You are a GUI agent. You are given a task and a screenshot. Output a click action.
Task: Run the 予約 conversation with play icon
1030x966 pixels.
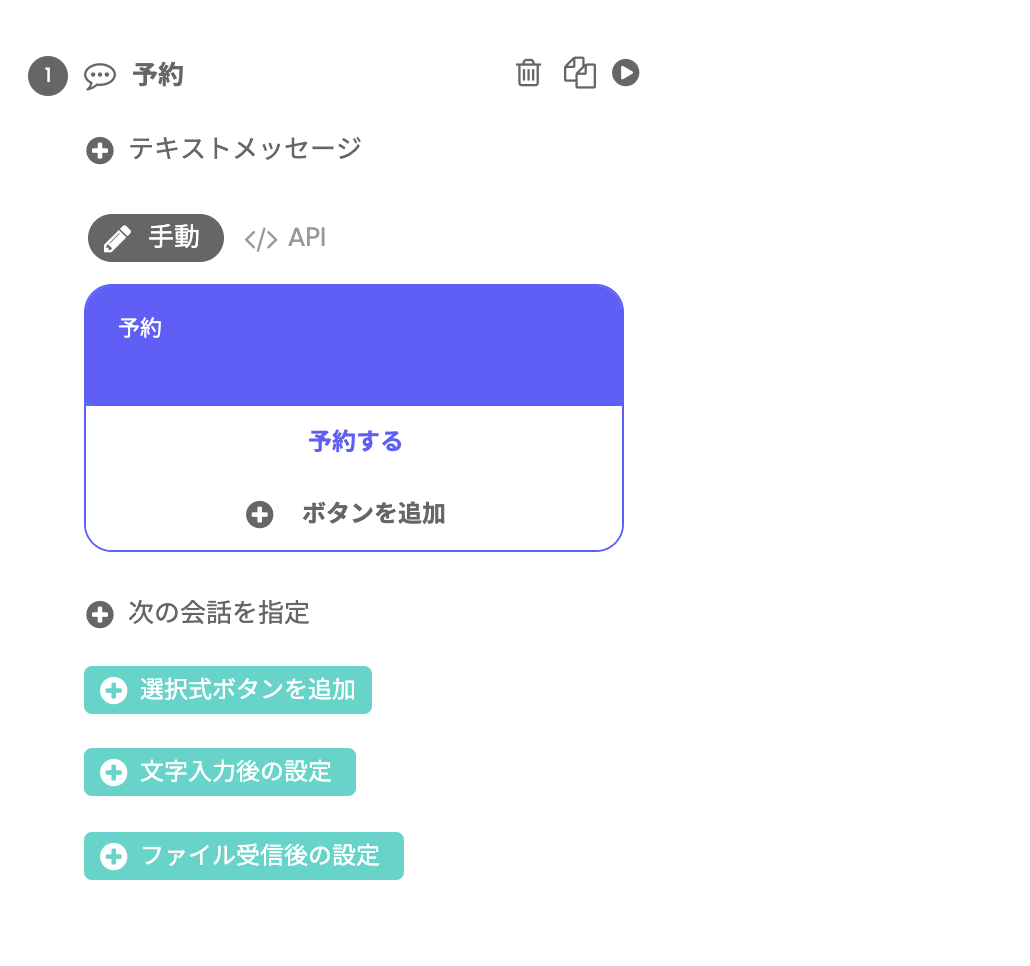(625, 72)
